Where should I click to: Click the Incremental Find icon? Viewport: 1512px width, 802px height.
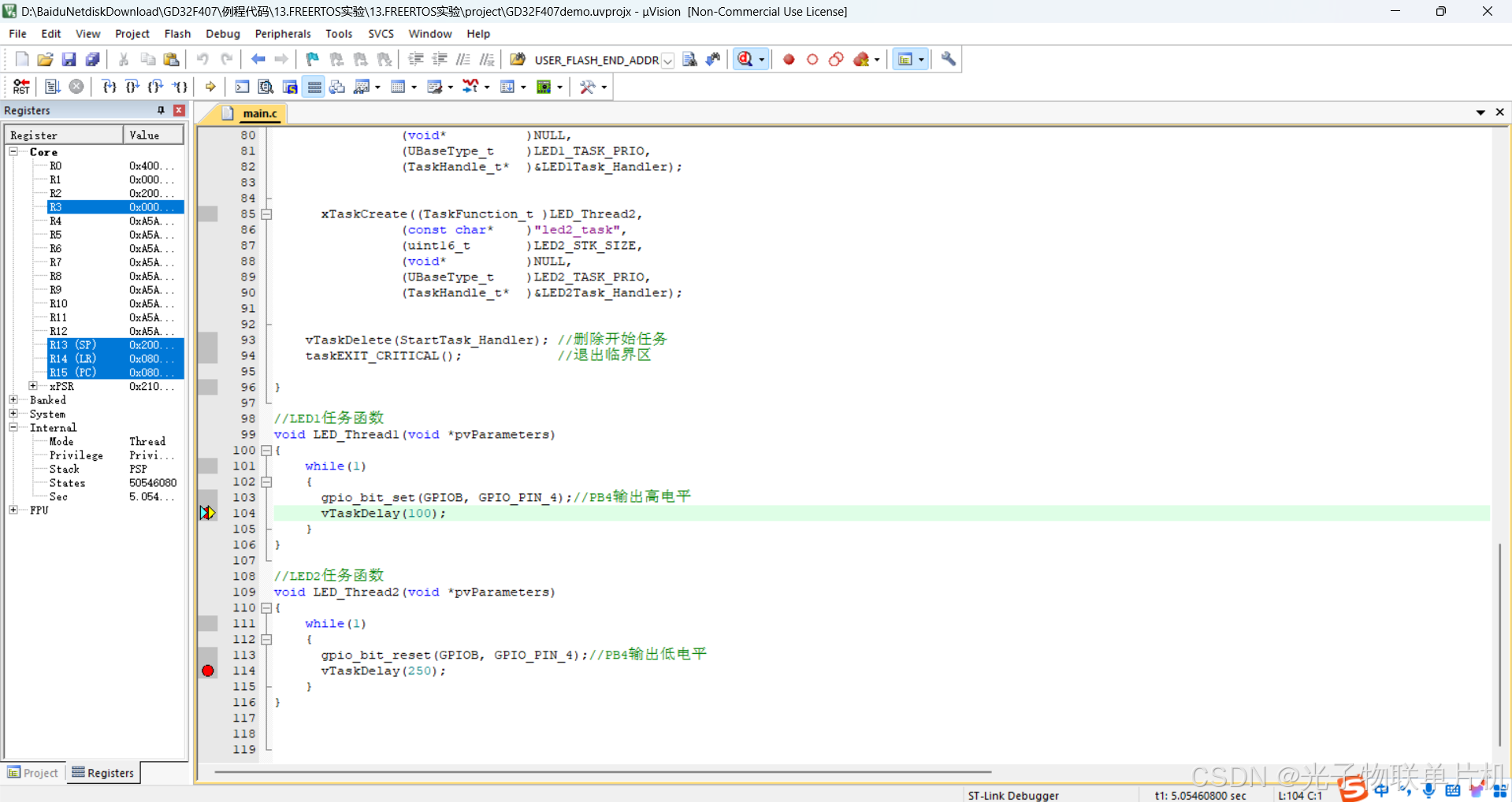click(713, 59)
